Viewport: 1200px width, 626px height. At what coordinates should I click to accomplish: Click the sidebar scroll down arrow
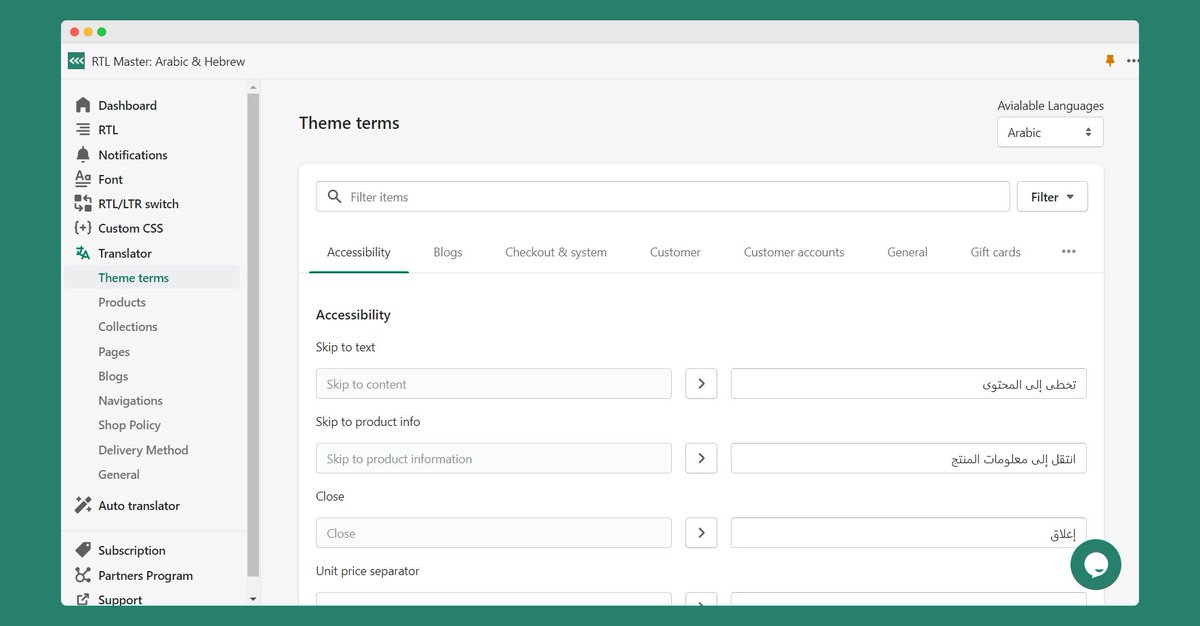coord(253,598)
